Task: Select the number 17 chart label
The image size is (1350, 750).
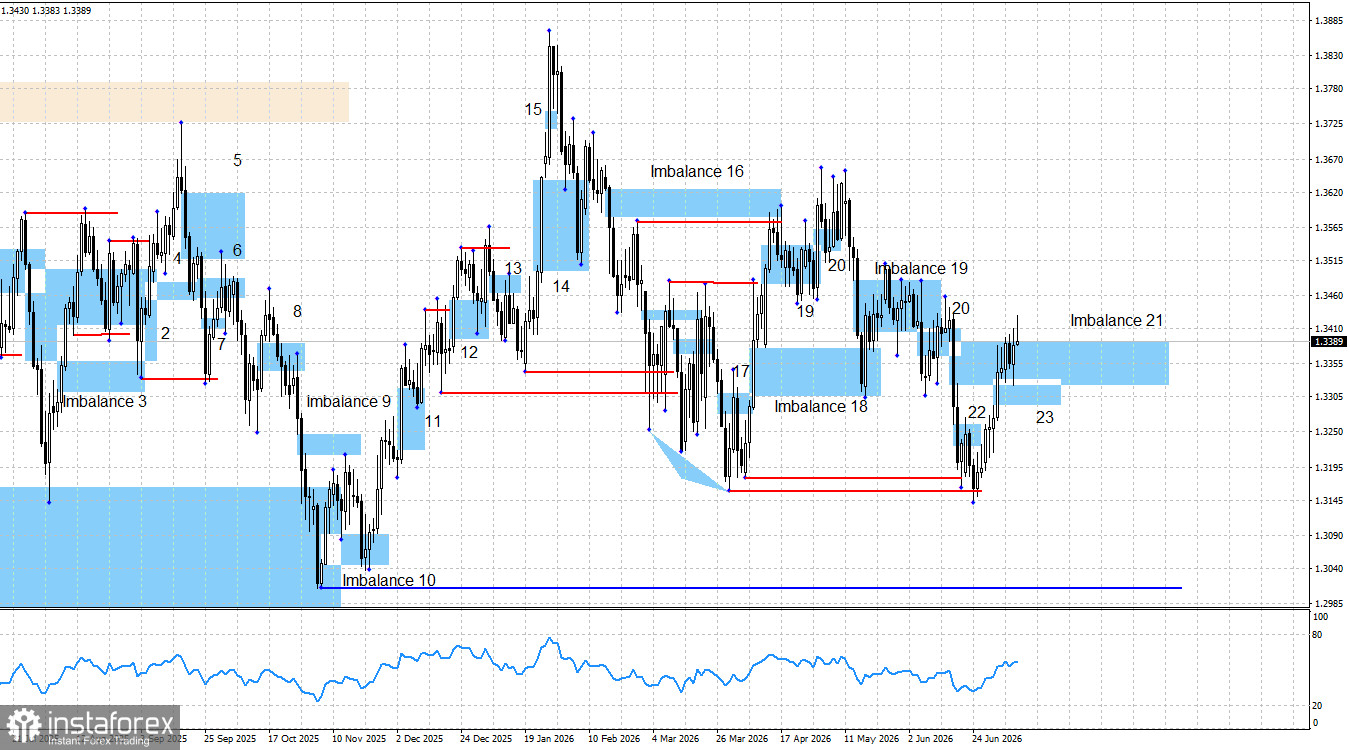Action: (x=740, y=372)
